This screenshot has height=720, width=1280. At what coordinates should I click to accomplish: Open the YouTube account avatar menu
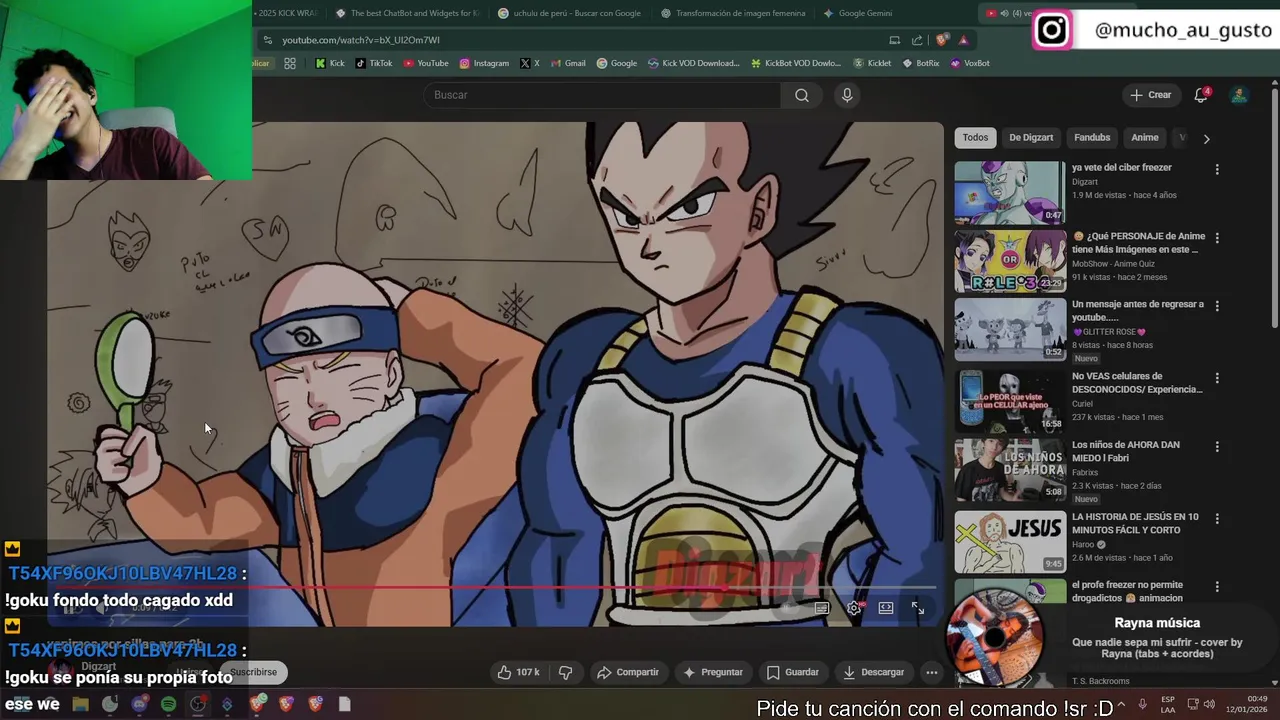(1239, 95)
